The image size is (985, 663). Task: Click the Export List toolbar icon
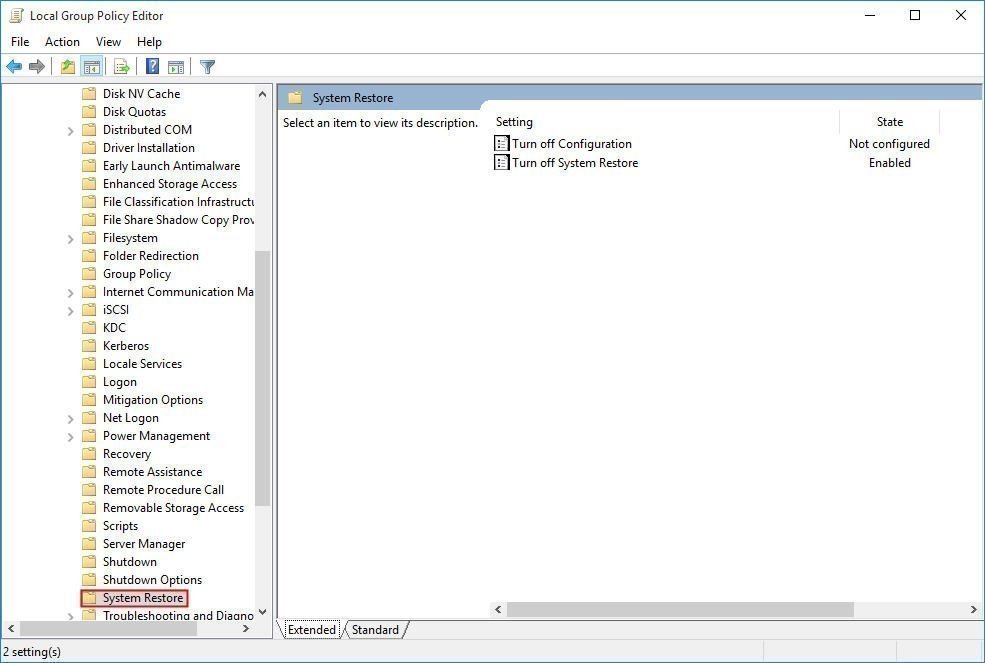pos(122,67)
